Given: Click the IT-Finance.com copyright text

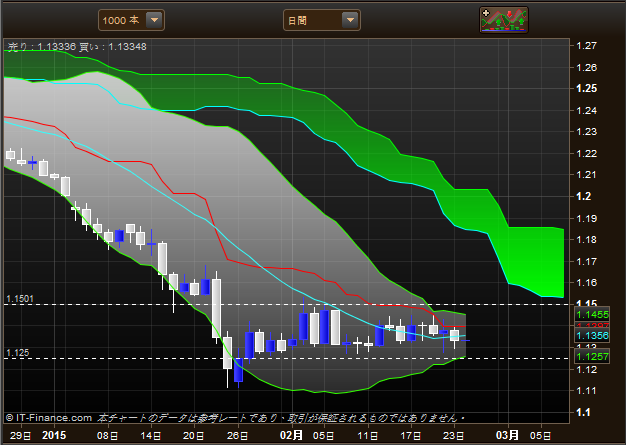Looking at the screenshot, I should (49, 418).
